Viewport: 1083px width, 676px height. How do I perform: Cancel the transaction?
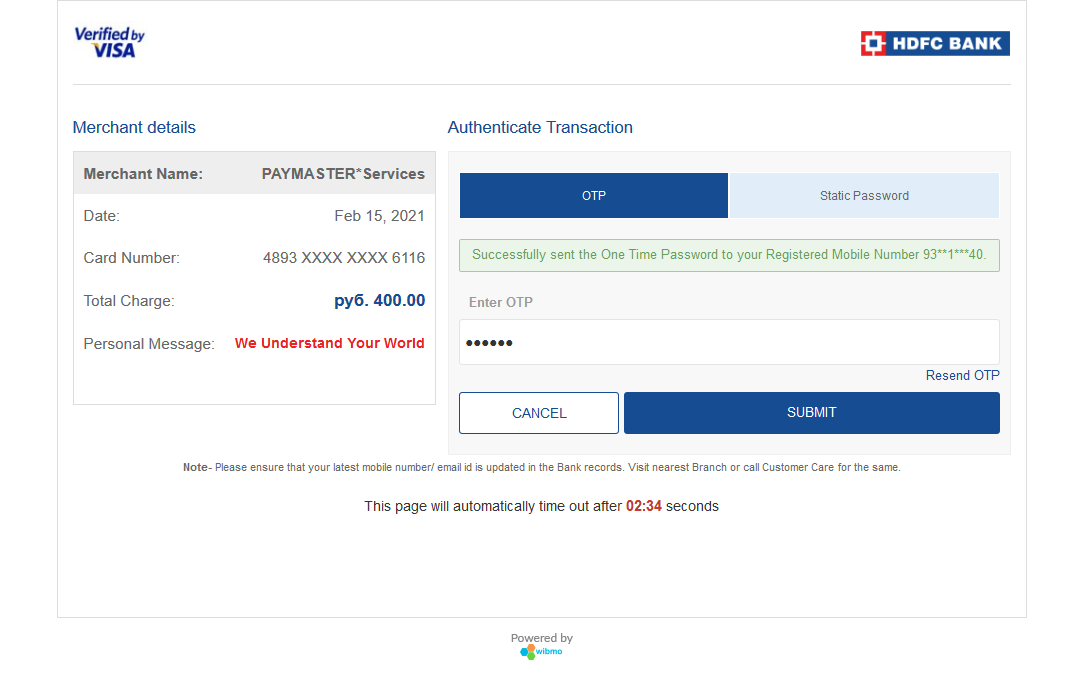(539, 413)
